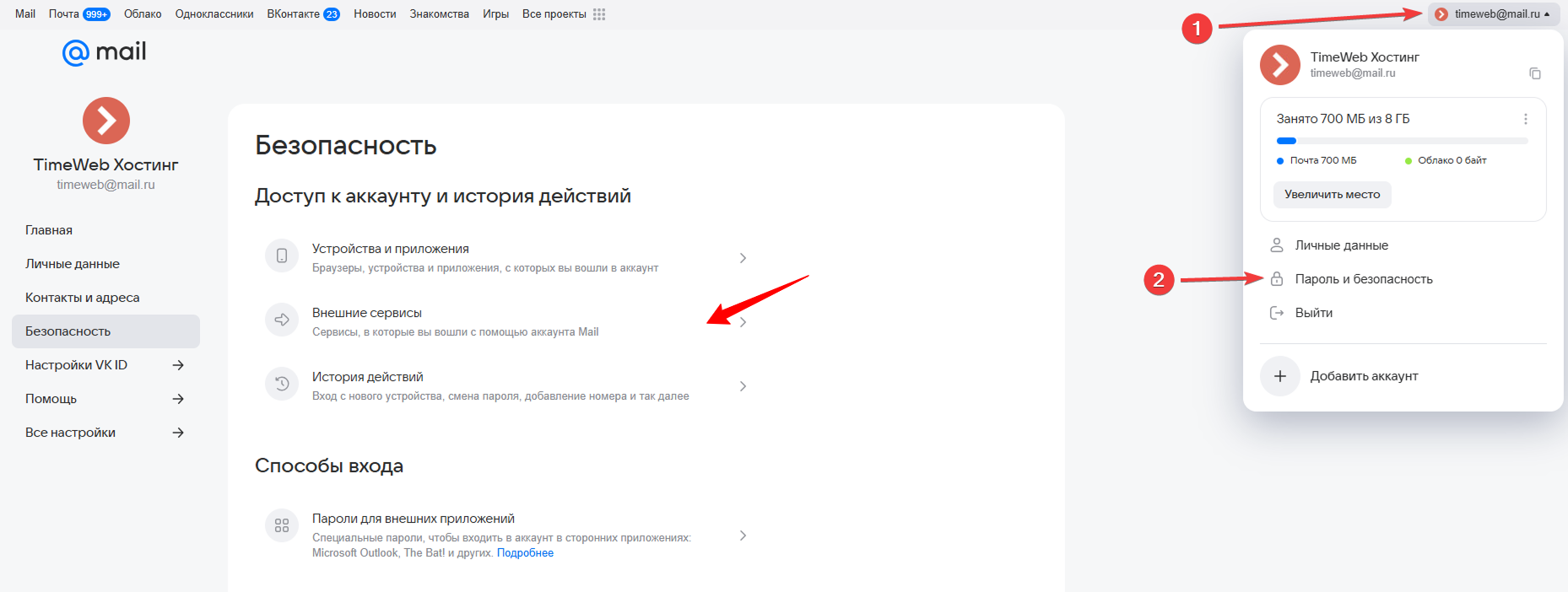
Task: Open the all projects grid icon
Action: [599, 14]
